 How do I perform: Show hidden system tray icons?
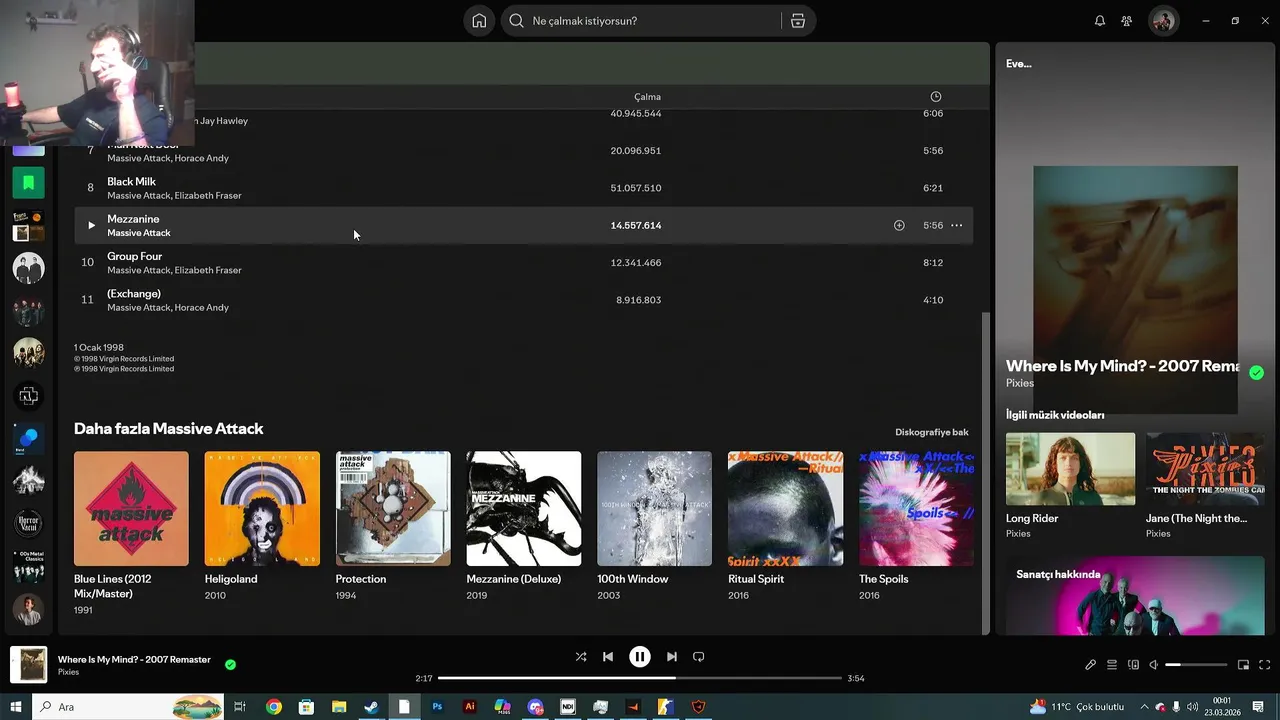tap(1144, 707)
